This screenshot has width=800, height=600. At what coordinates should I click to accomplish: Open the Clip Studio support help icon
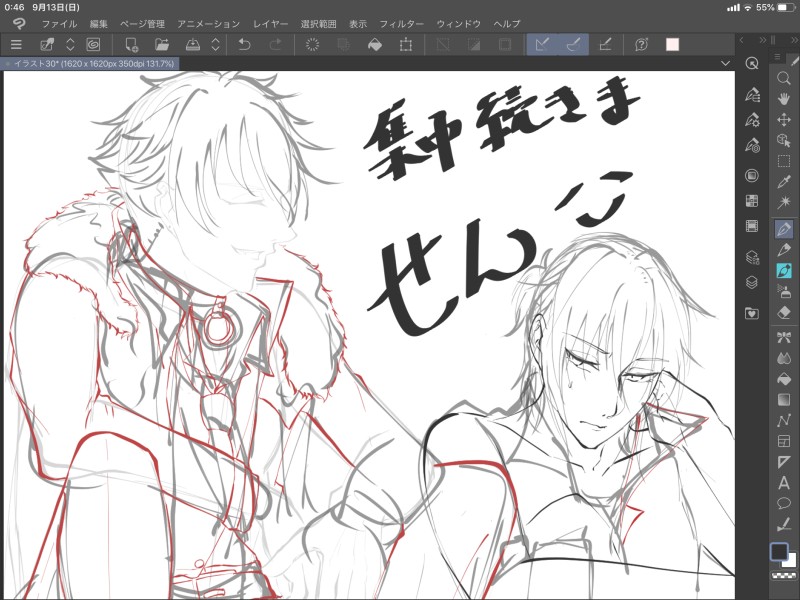(641, 44)
